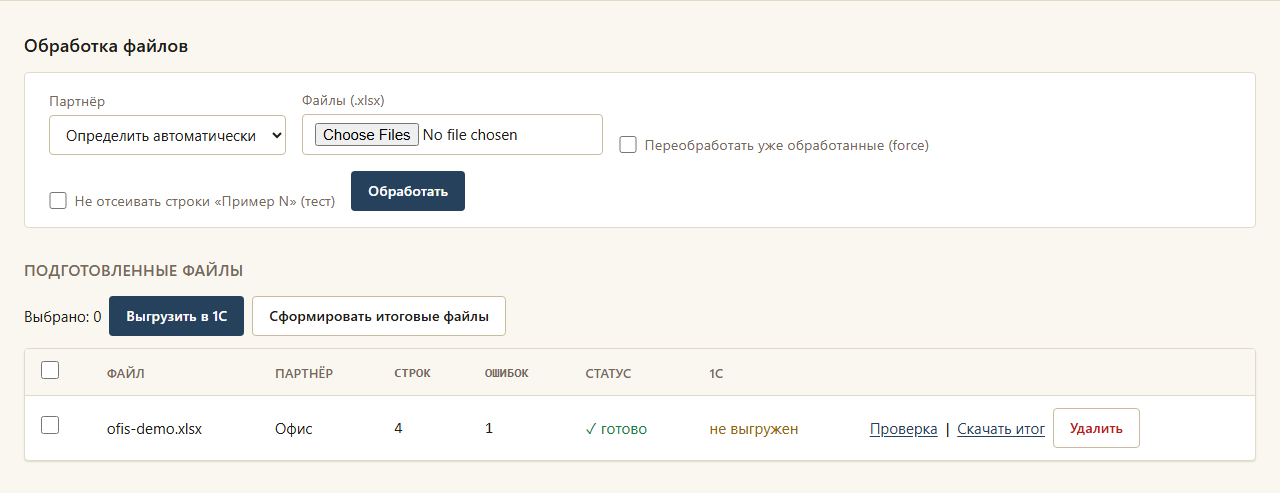Click the partner cell 'Офис'
Image resolution: width=1280 pixels, height=493 pixels.
pos(294,429)
